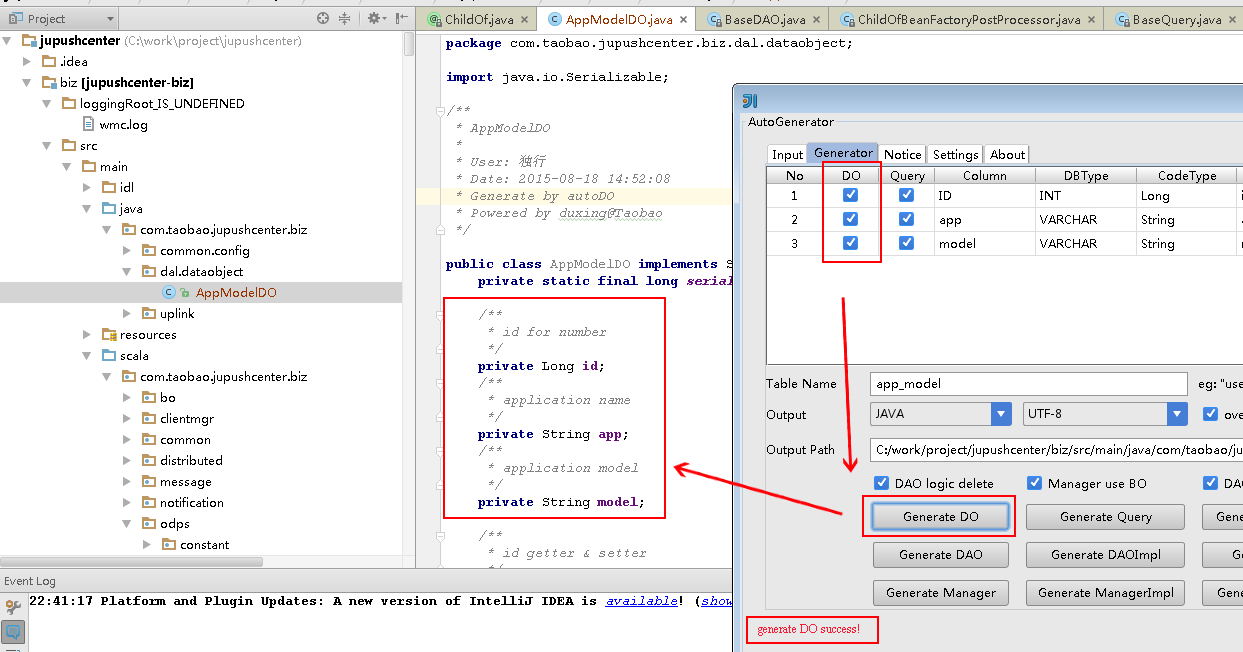The width and height of the screenshot is (1243, 652).
Task: Click the dal.dataobject package icon
Action: pyautogui.click(x=149, y=271)
